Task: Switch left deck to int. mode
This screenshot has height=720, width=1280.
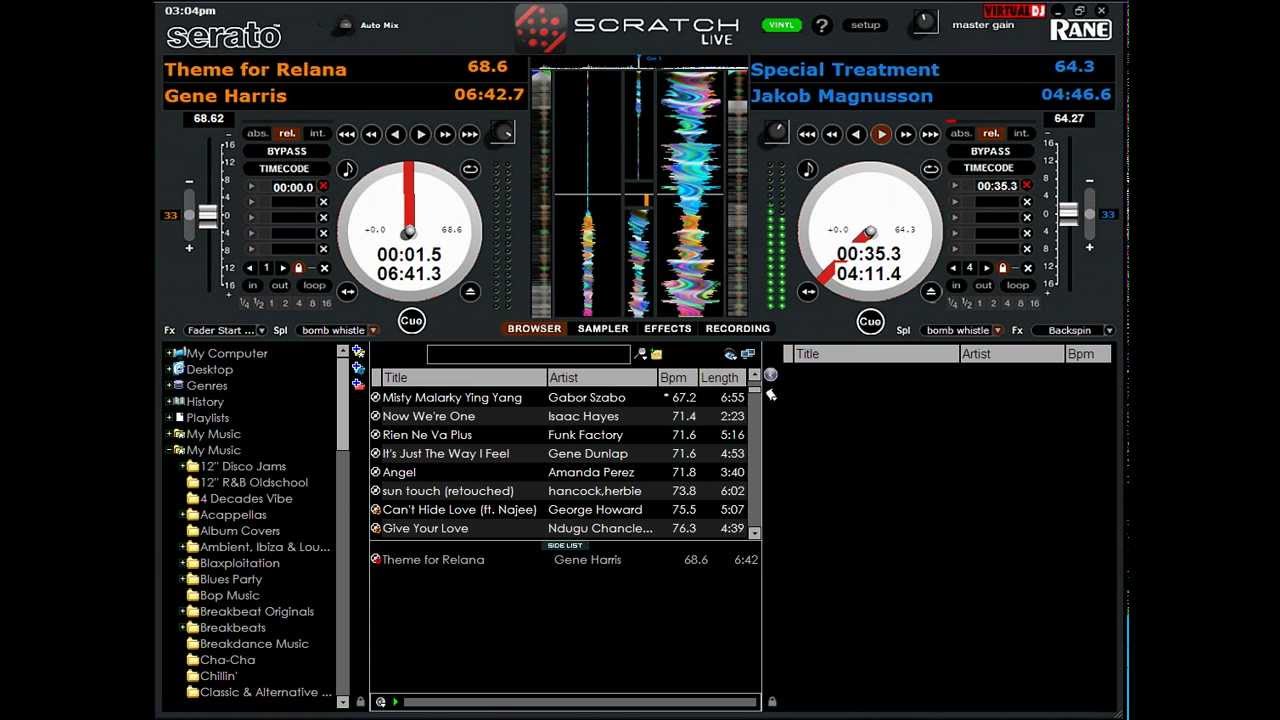Action: (x=317, y=134)
